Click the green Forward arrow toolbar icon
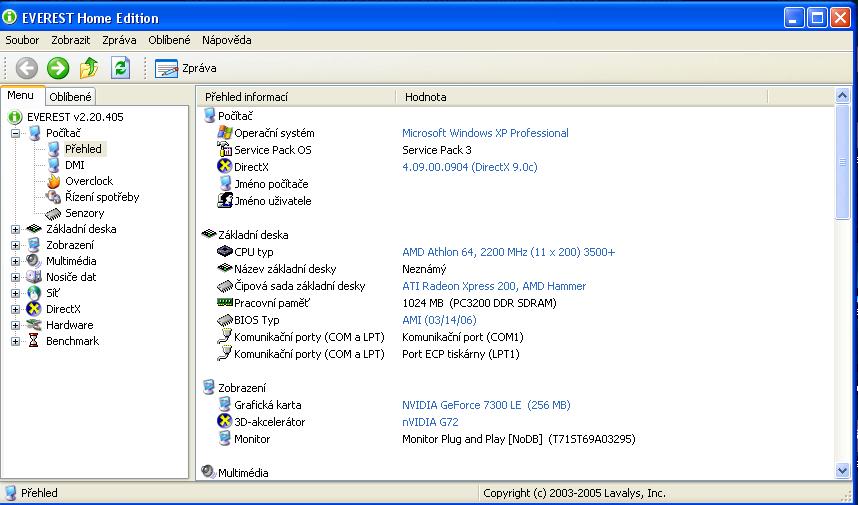858x505 pixels. tap(58, 68)
